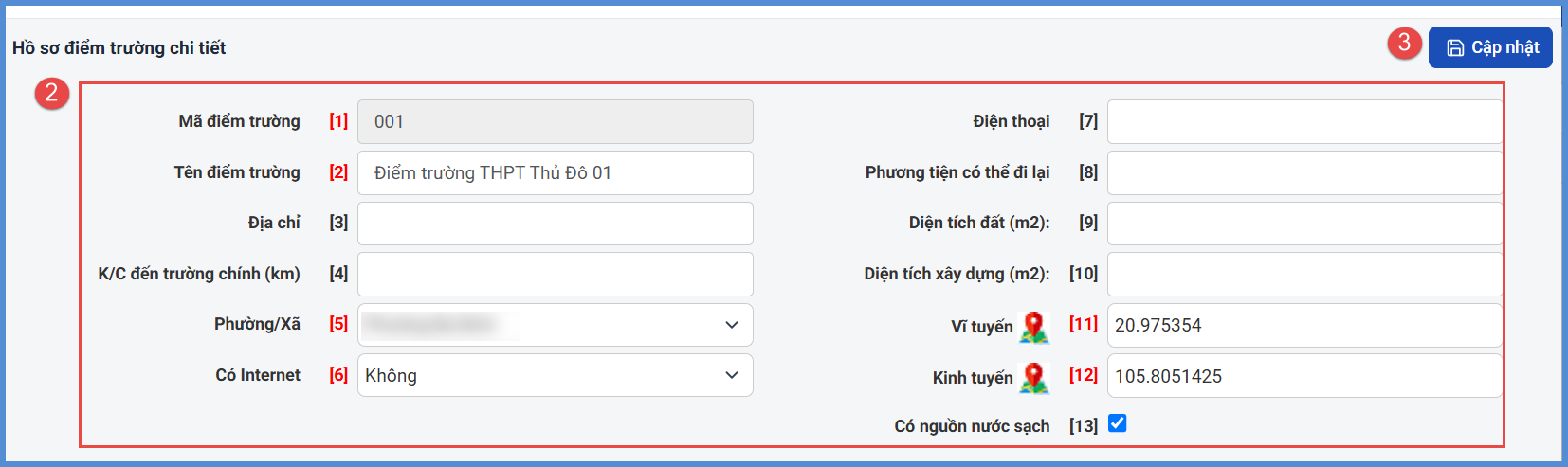Screen dimensions: 1568x467
Task: Select the Tên điểm trường input
Action: (x=556, y=172)
